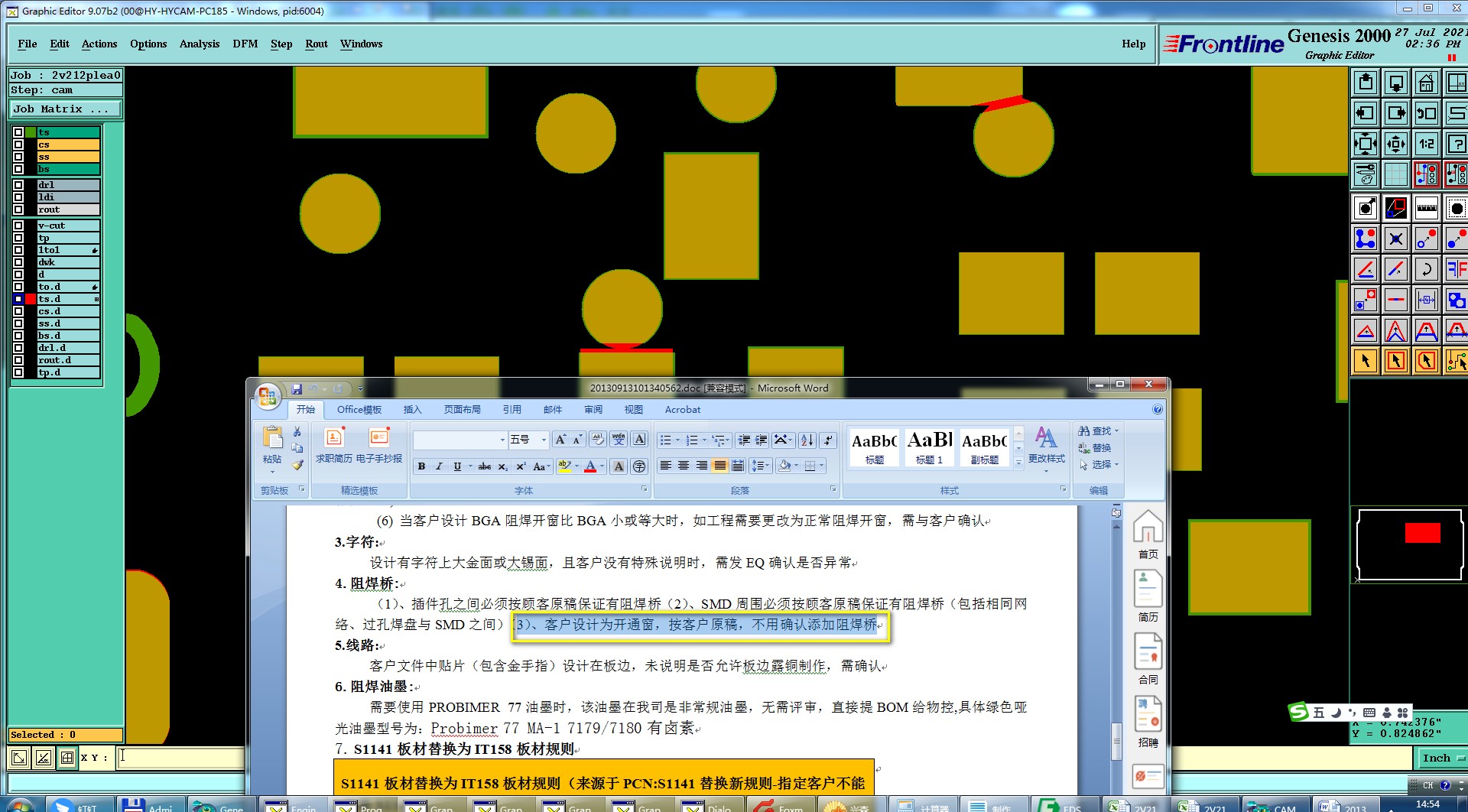Click the red color swatch beside ts.d
The image size is (1468, 812).
click(x=31, y=299)
